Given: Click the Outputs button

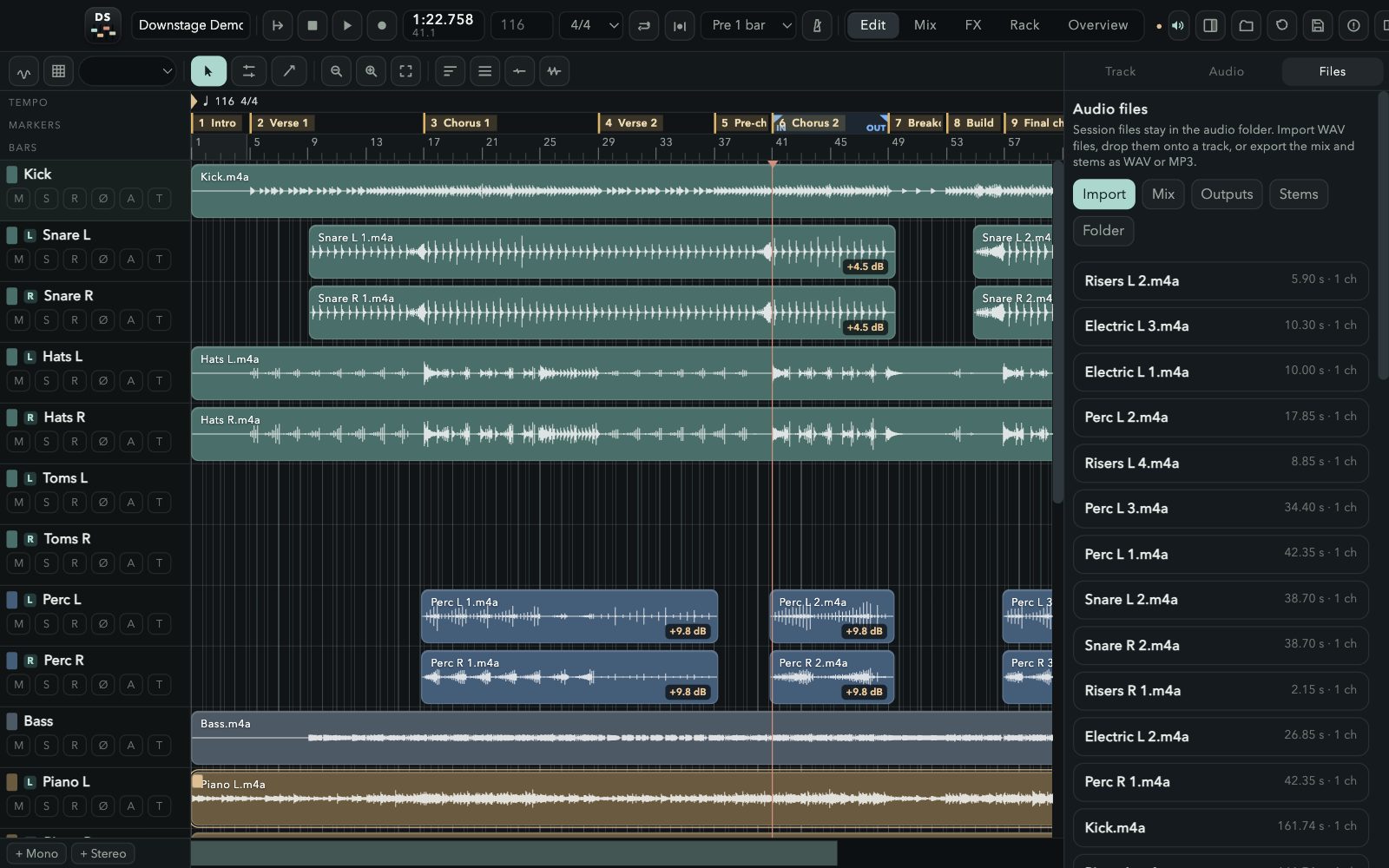Looking at the screenshot, I should (x=1227, y=194).
